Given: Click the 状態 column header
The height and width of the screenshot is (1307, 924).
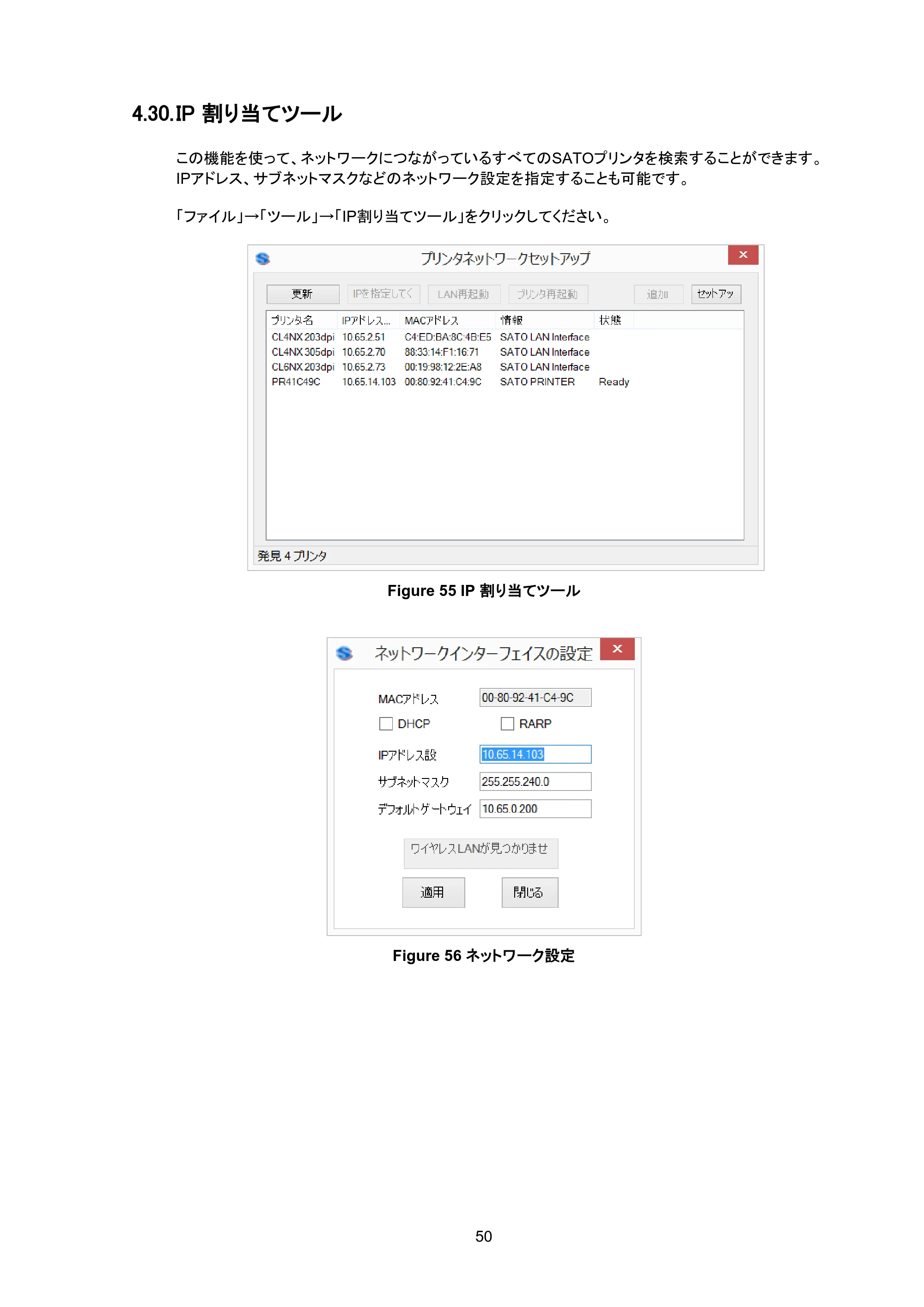Looking at the screenshot, I should [614, 321].
